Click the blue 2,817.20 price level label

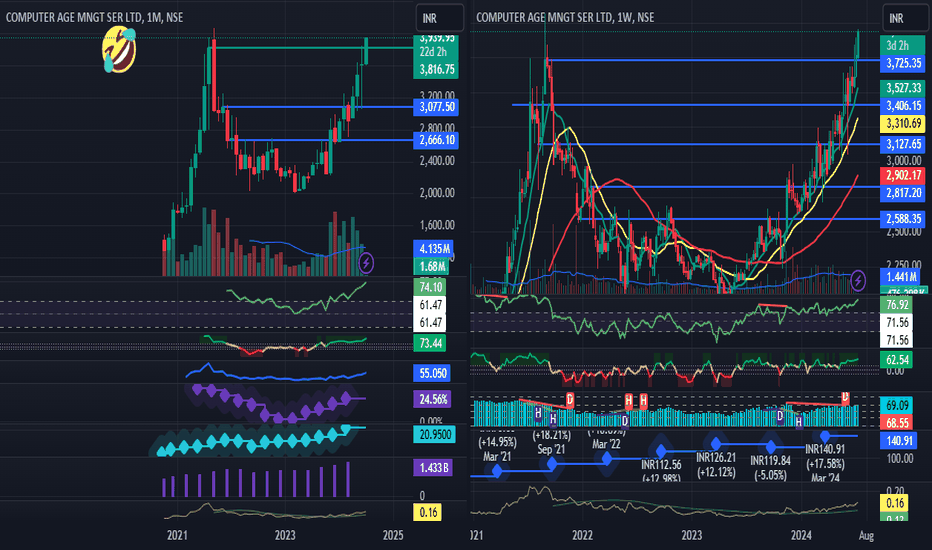point(903,193)
